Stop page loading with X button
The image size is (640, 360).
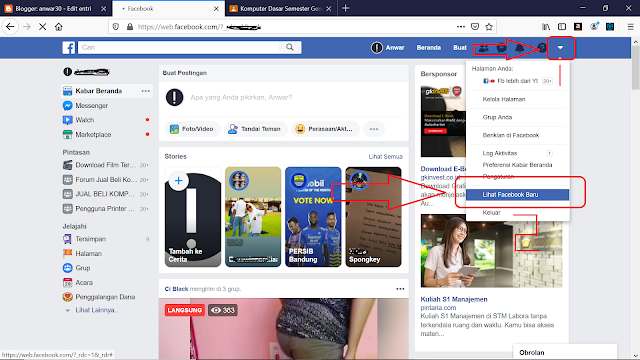point(42,27)
